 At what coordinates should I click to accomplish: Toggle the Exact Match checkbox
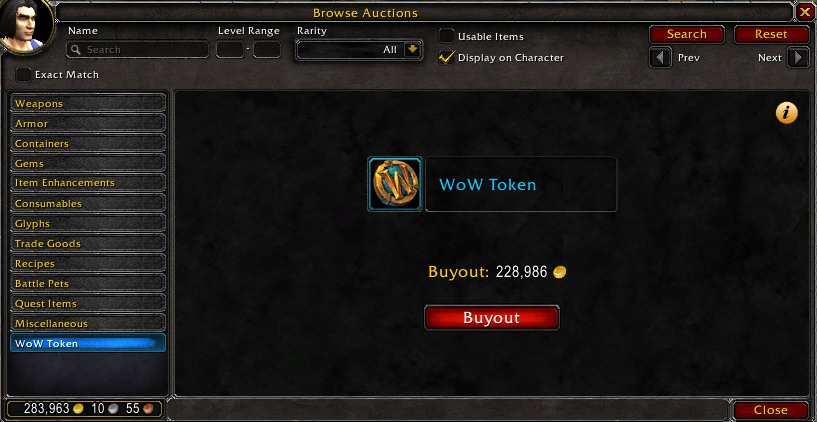coord(23,75)
